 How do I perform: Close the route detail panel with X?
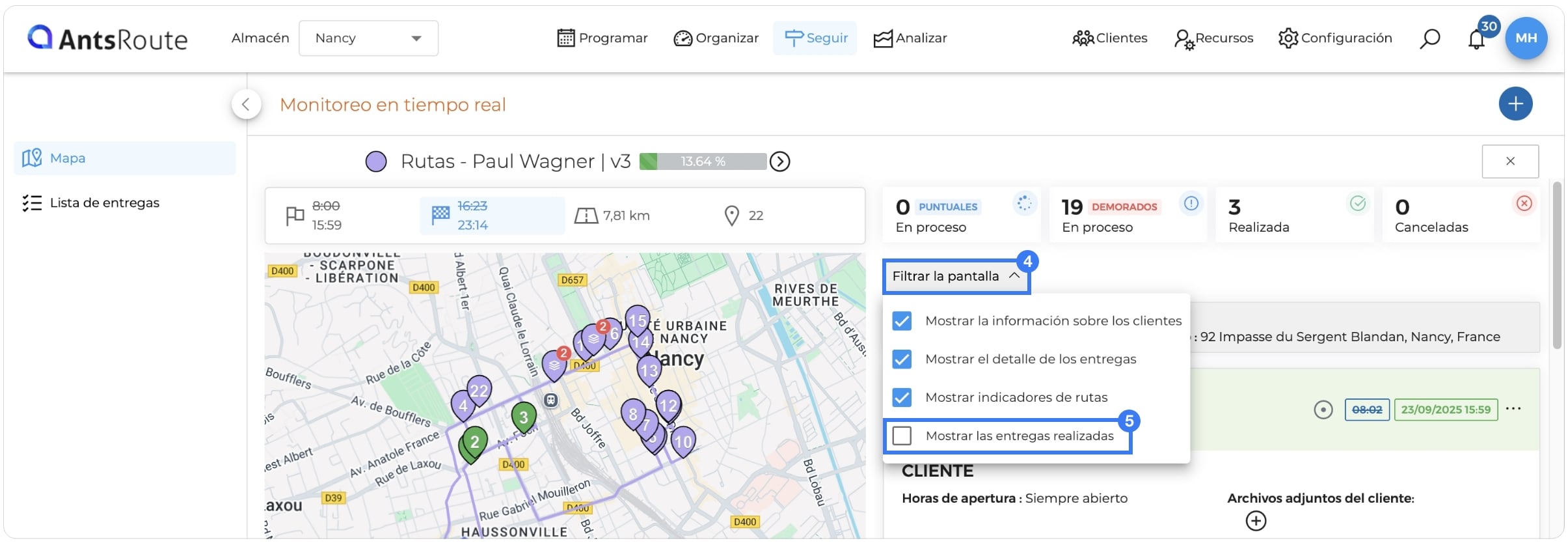pos(1510,161)
